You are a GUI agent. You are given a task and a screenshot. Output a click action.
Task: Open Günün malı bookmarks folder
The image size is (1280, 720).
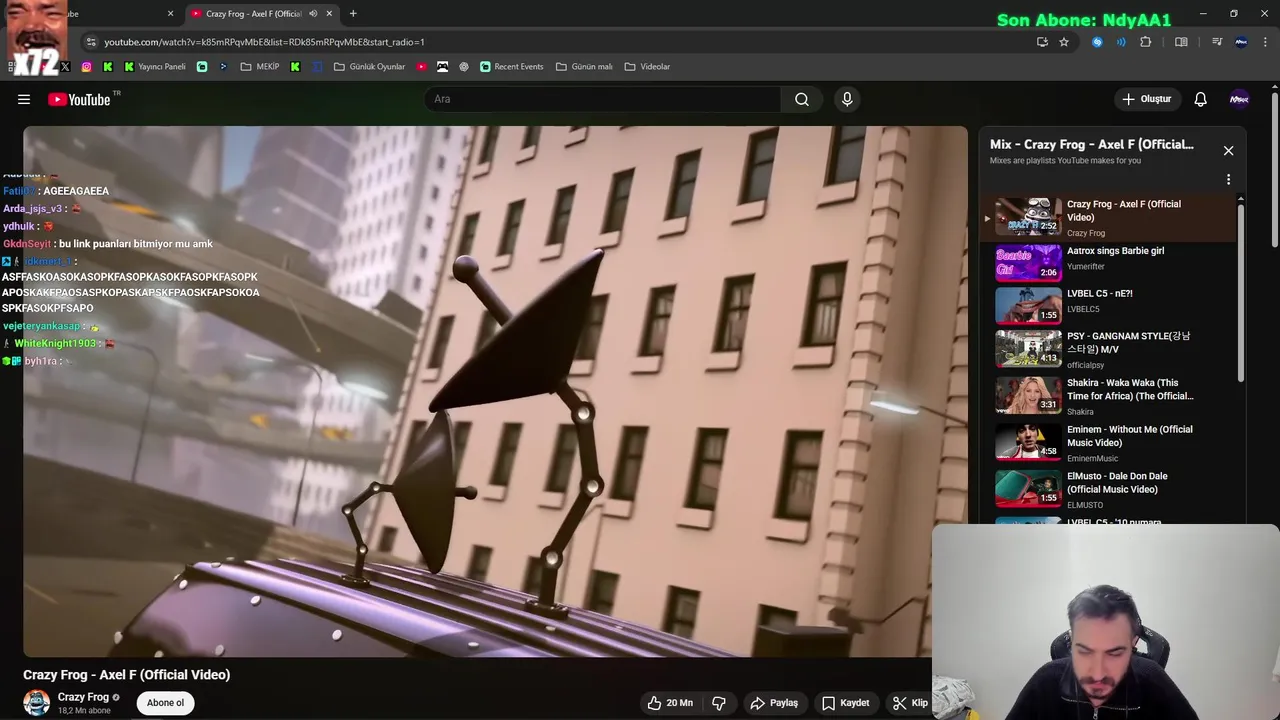pyautogui.click(x=584, y=67)
